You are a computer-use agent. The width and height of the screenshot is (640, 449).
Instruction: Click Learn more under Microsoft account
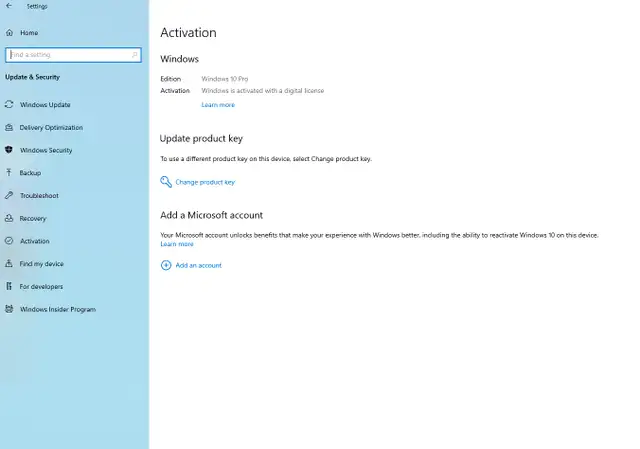point(177,244)
